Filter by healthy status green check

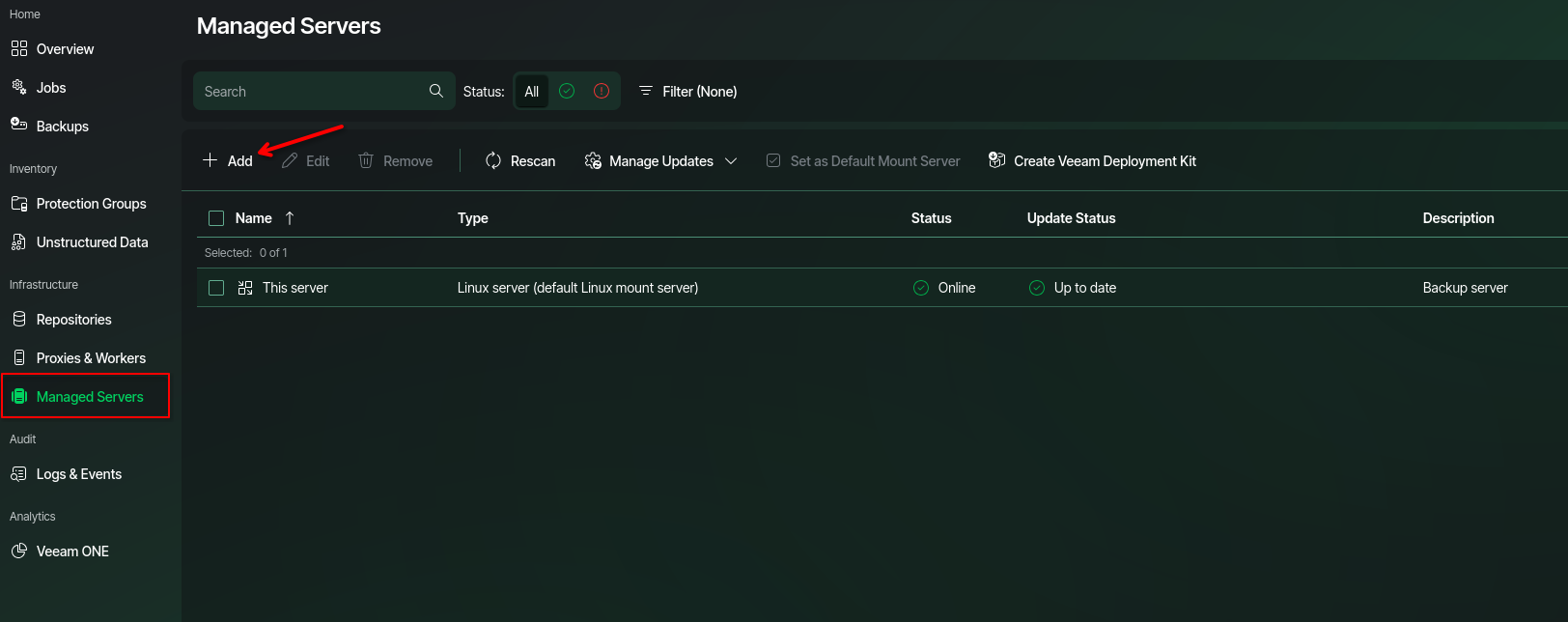tap(567, 91)
